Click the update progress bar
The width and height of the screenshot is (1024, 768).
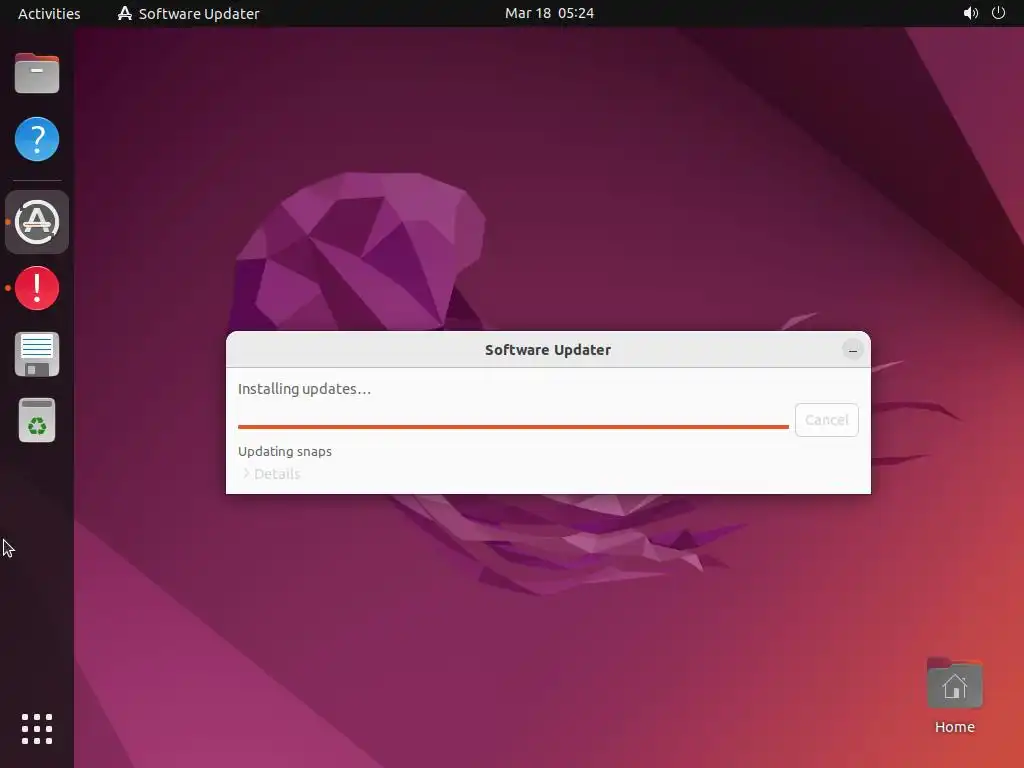pos(513,426)
